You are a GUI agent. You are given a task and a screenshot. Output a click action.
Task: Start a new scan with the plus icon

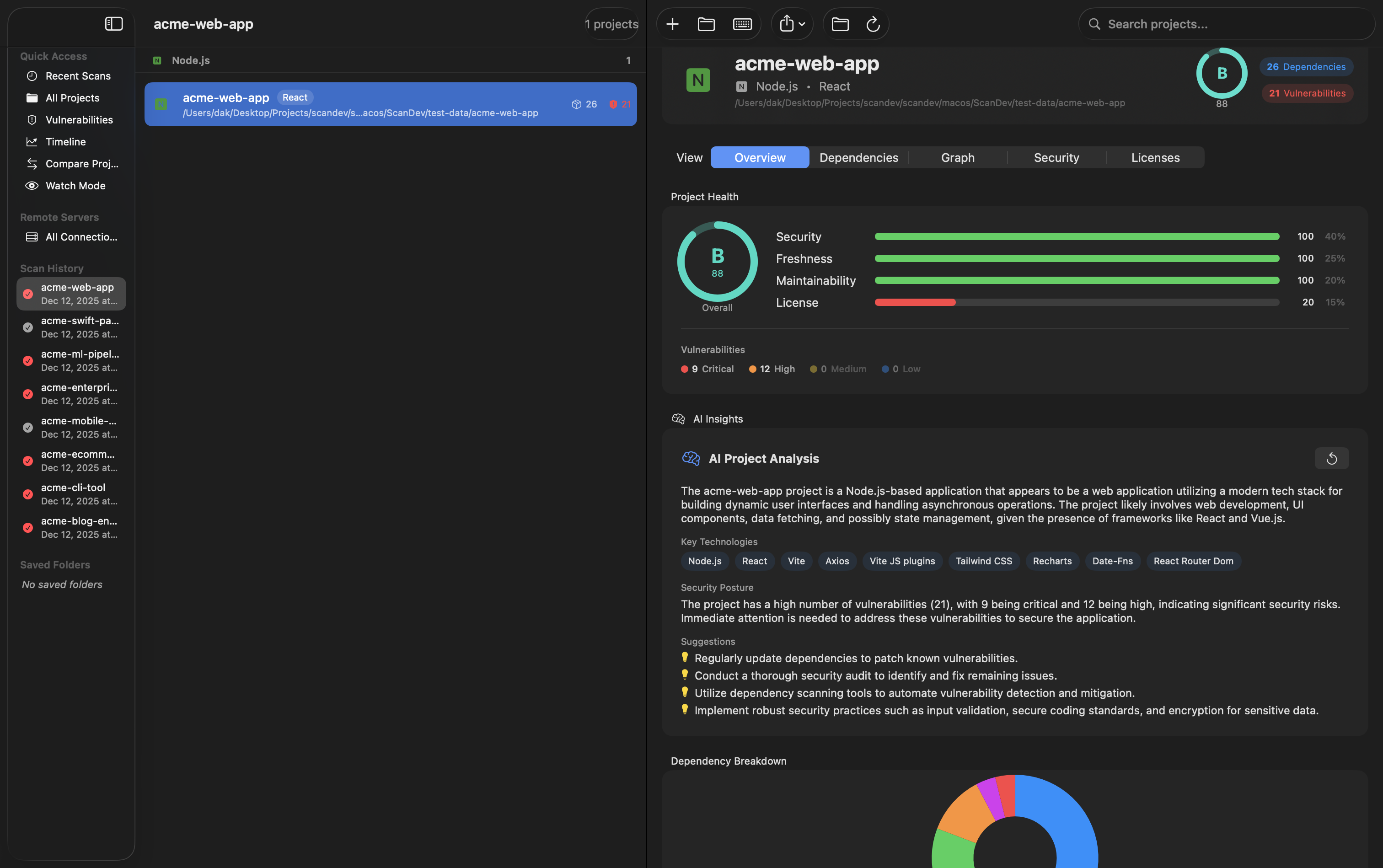click(672, 23)
